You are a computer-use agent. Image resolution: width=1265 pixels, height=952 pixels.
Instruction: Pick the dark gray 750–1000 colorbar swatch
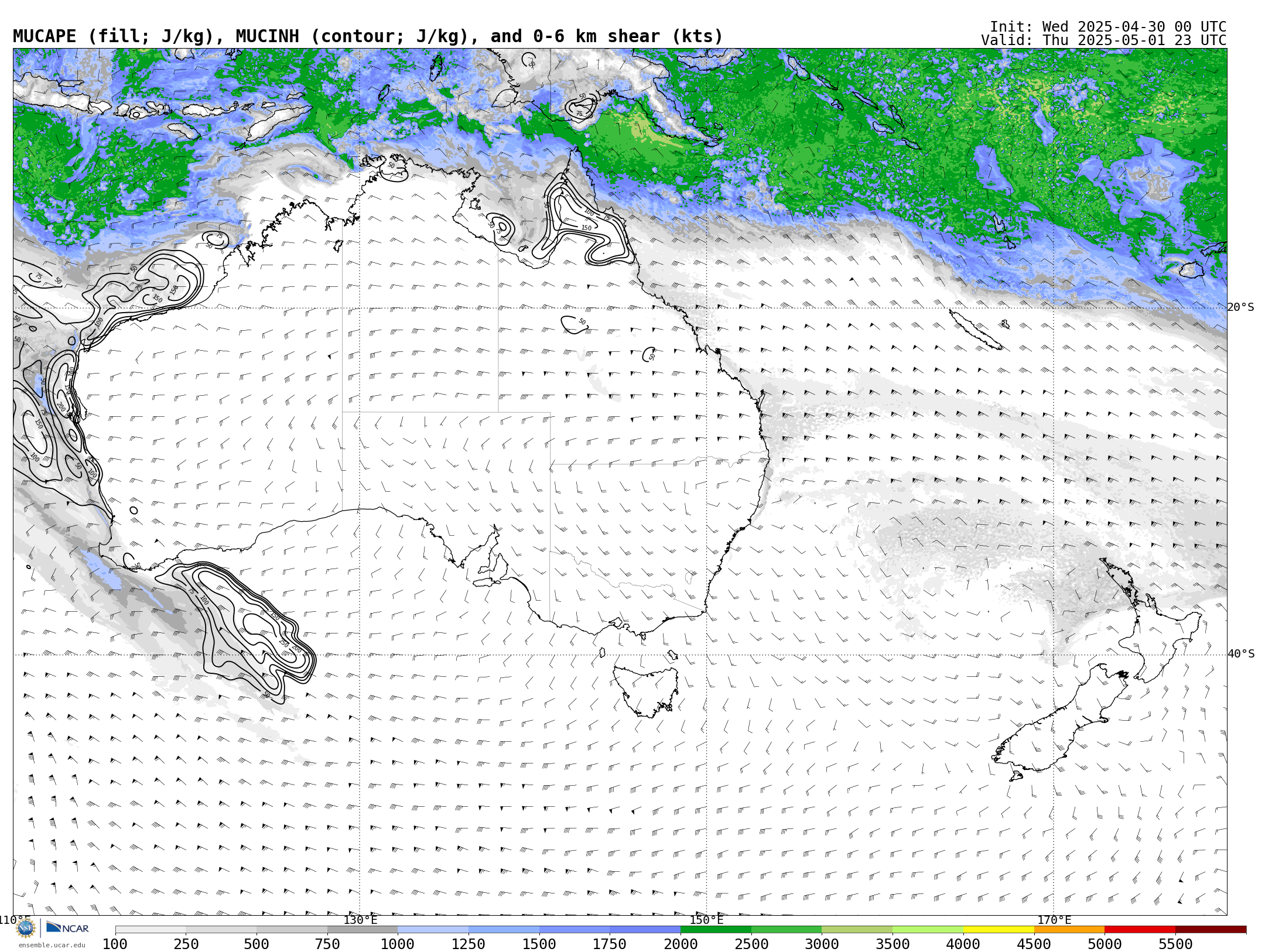363,930
